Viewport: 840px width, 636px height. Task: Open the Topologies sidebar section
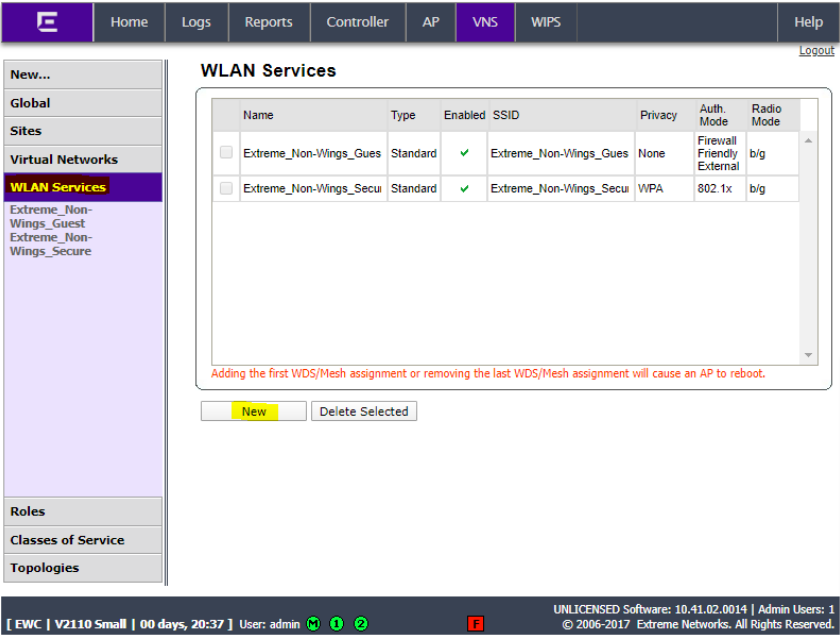coord(82,568)
